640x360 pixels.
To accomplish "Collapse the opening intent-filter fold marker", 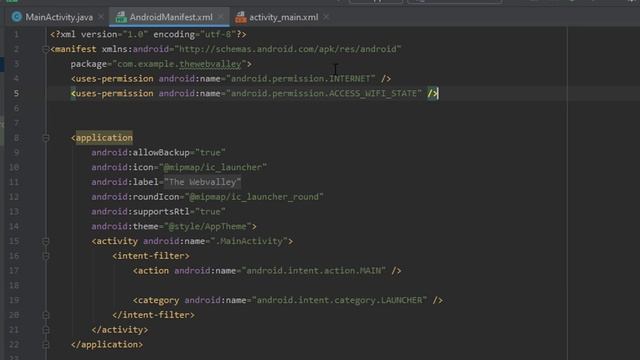I will click(46, 256).
